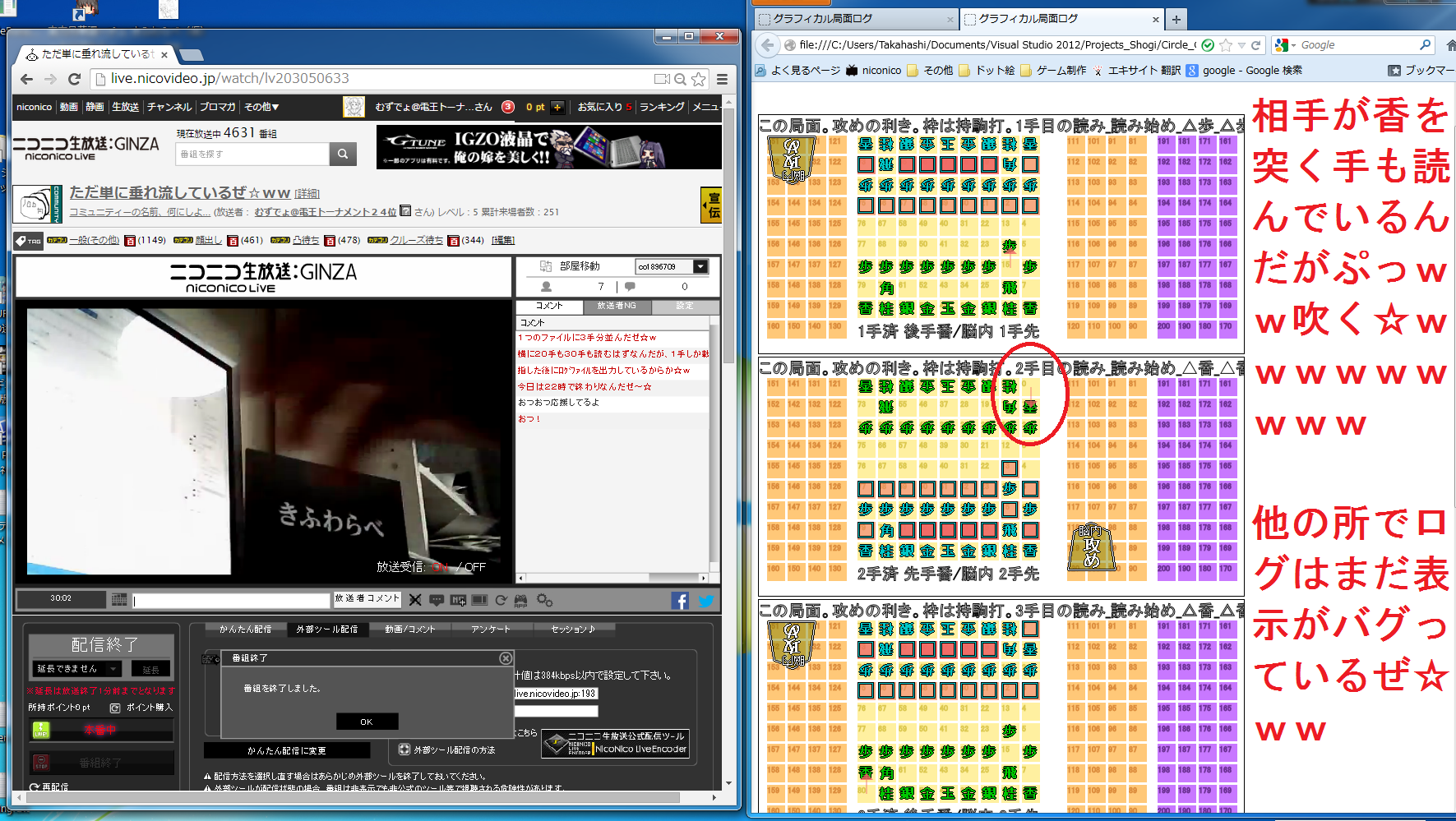This screenshot has height=821, width=1456.
Task: Click the speech bubble icon in the player toolbar
Action: [437, 601]
